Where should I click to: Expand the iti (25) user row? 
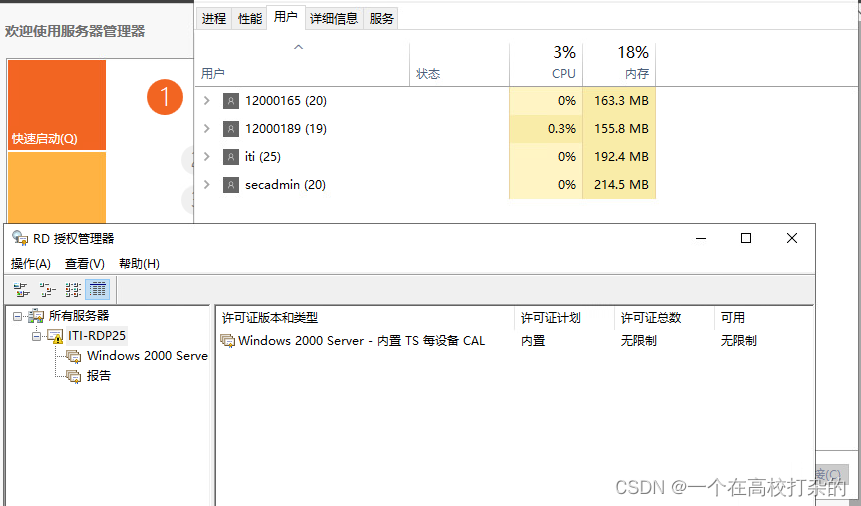[x=206, y=157]
